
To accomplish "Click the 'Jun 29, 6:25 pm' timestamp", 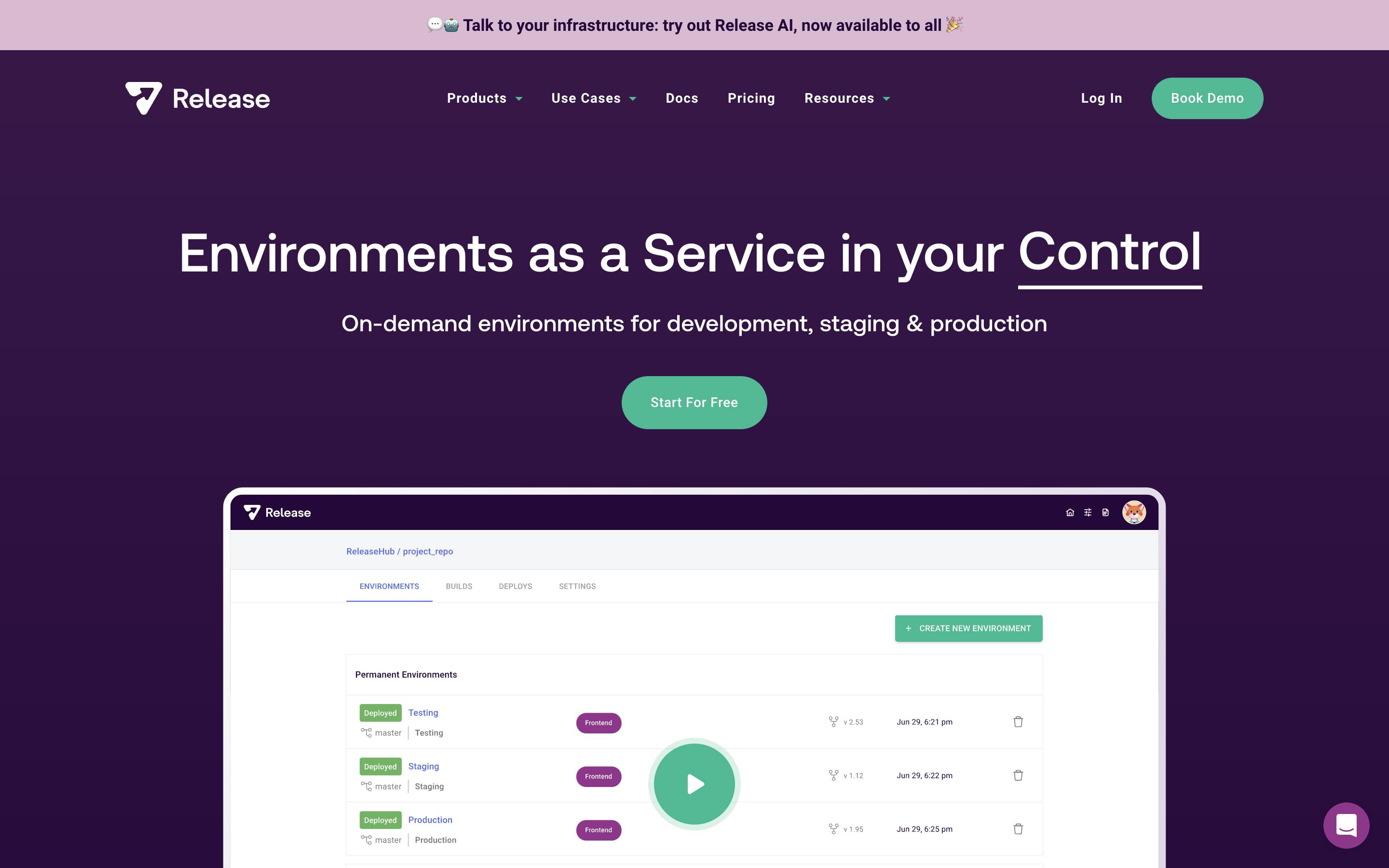I will pos(924,828).
